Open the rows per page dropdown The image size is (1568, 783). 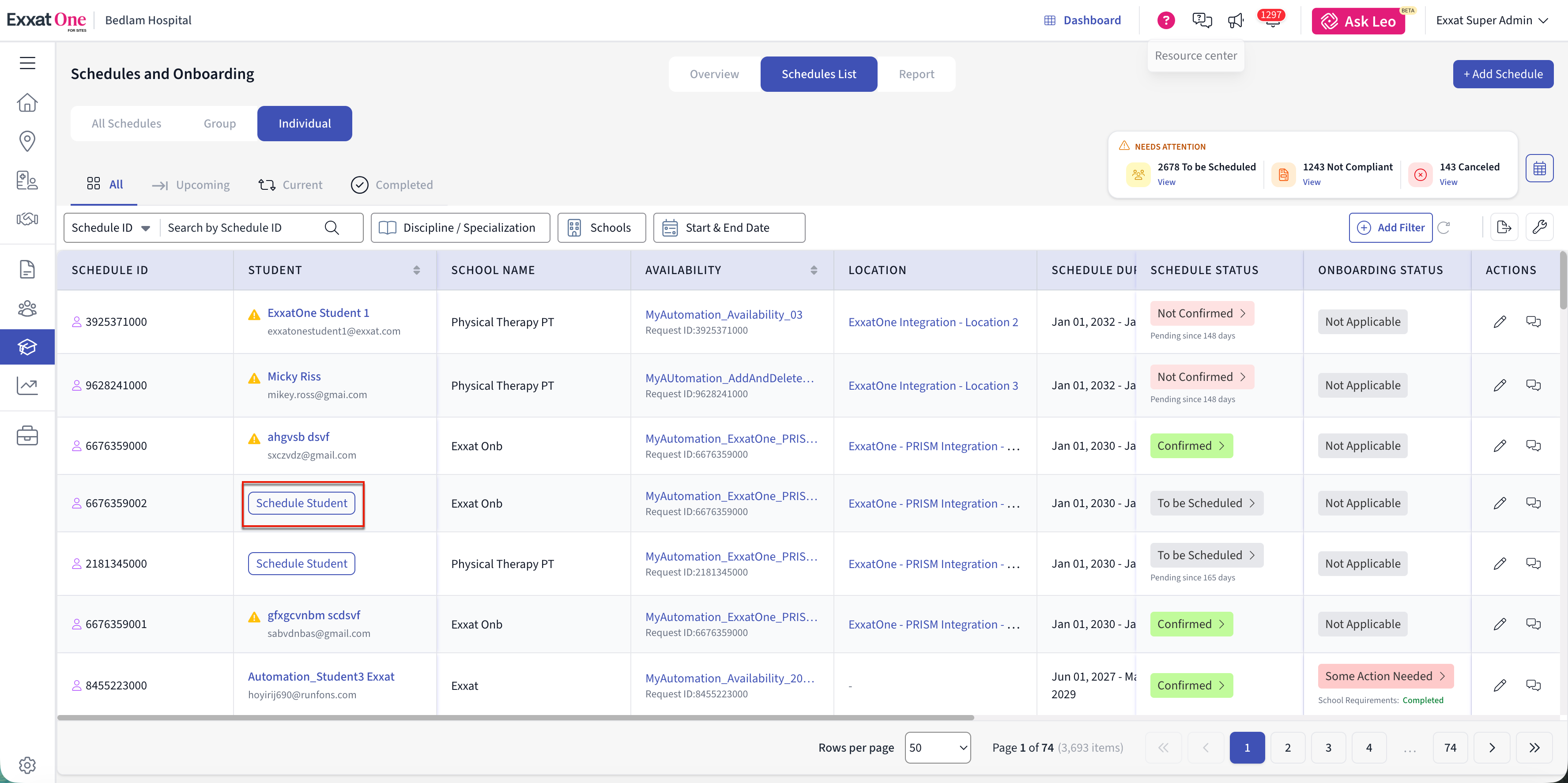click(937, 748)
